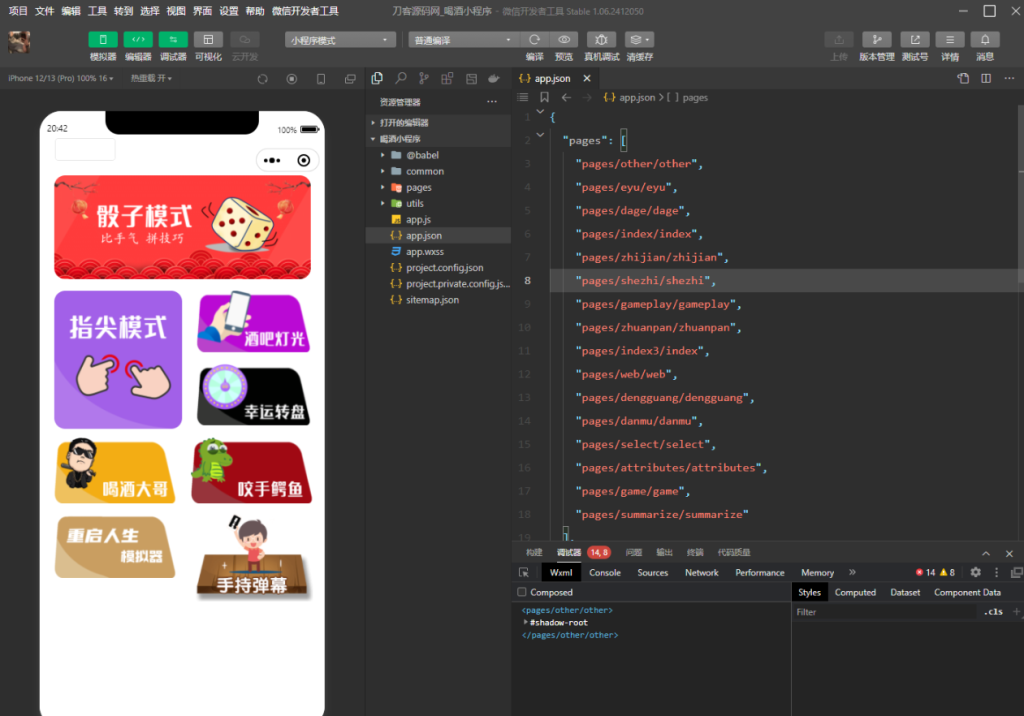Expand the #shadow-root node
Screen dimensions: 1024x716
click(x=527, y=622)
